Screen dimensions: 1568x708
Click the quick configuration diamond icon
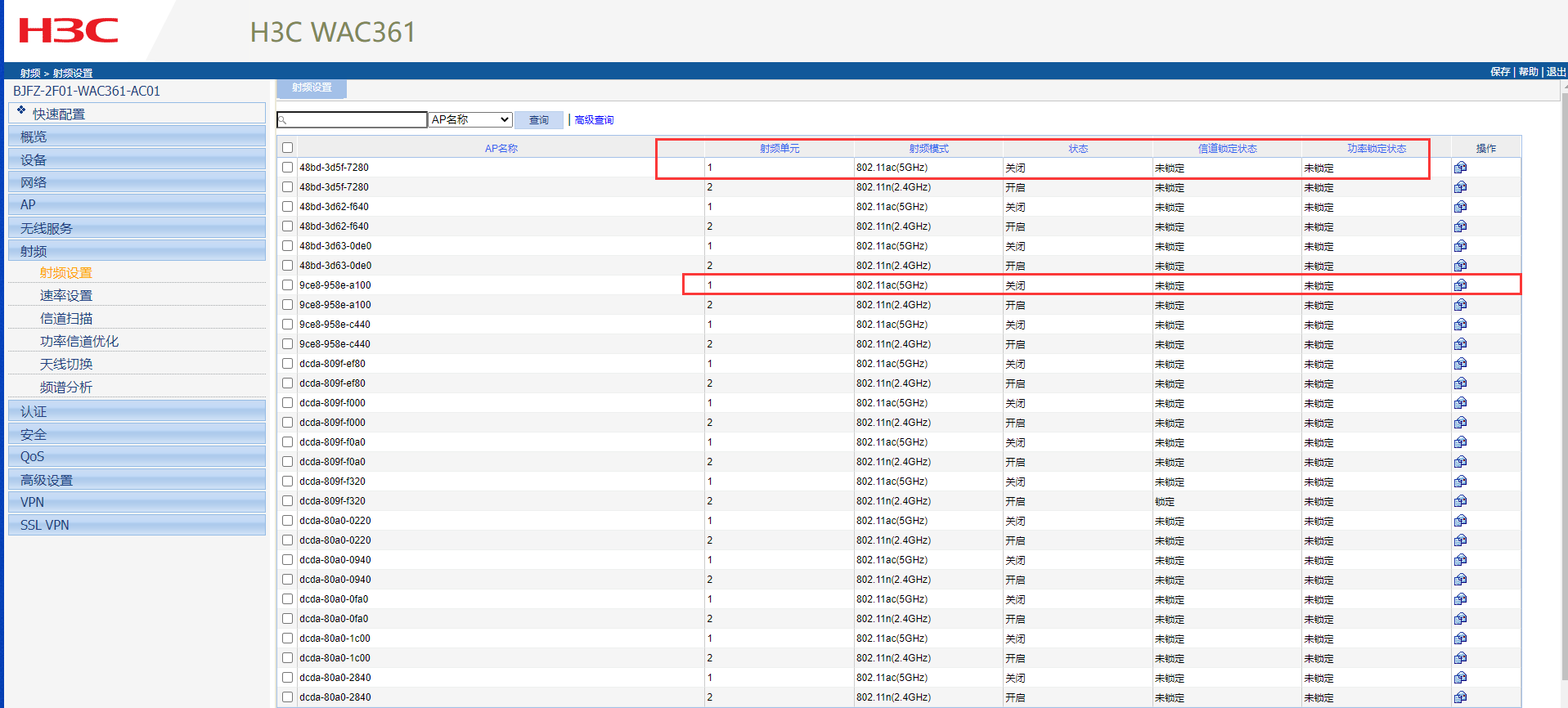point(21,110)
